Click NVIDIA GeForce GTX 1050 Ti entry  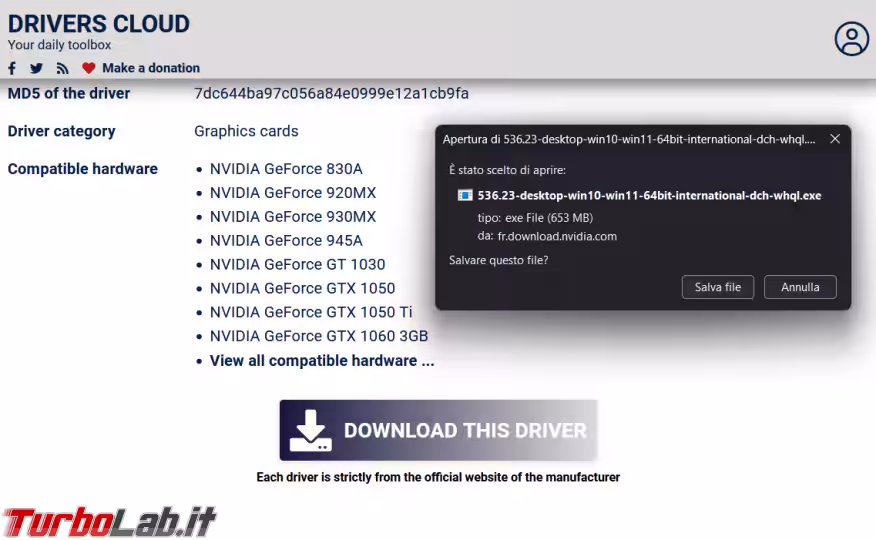[311, 312]
